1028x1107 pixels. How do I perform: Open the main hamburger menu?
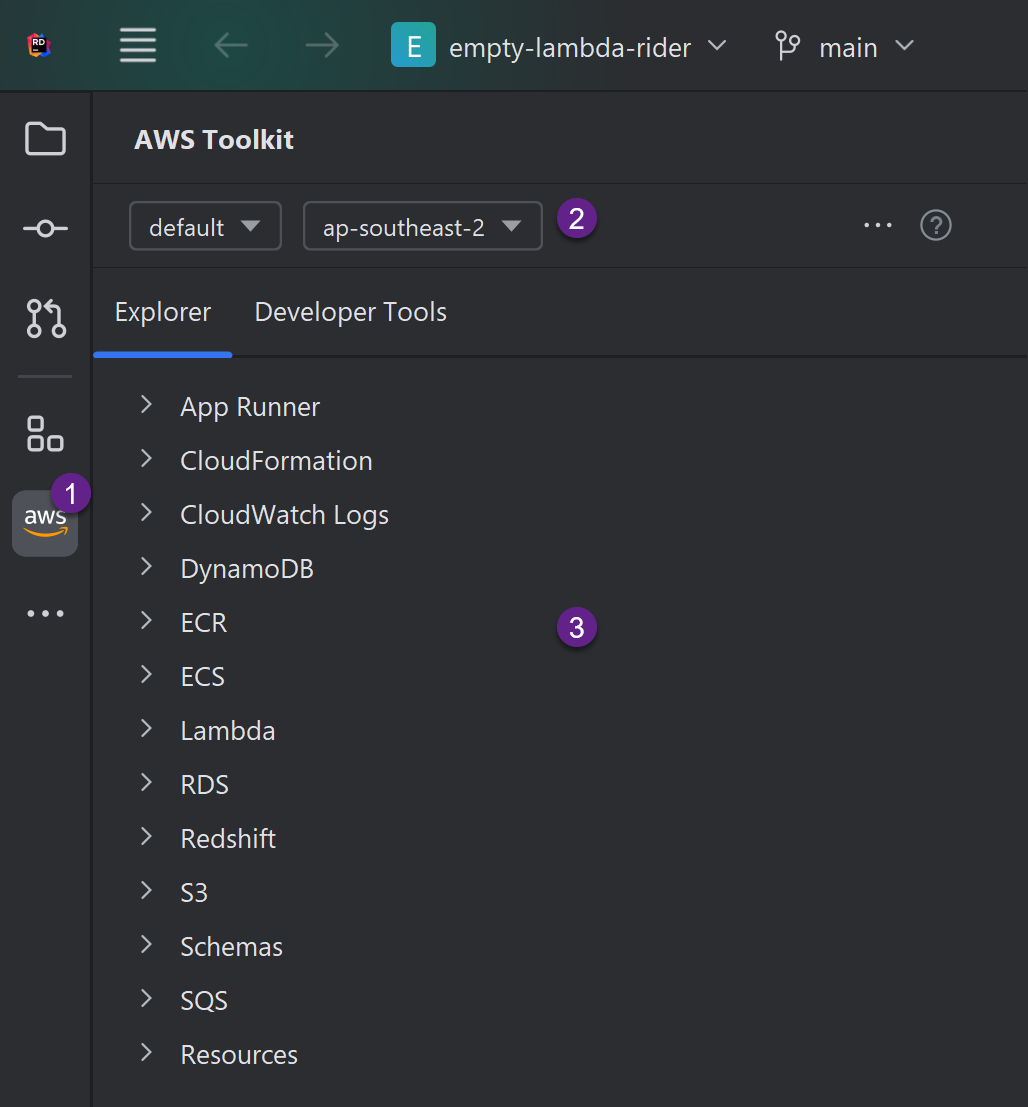138,45
